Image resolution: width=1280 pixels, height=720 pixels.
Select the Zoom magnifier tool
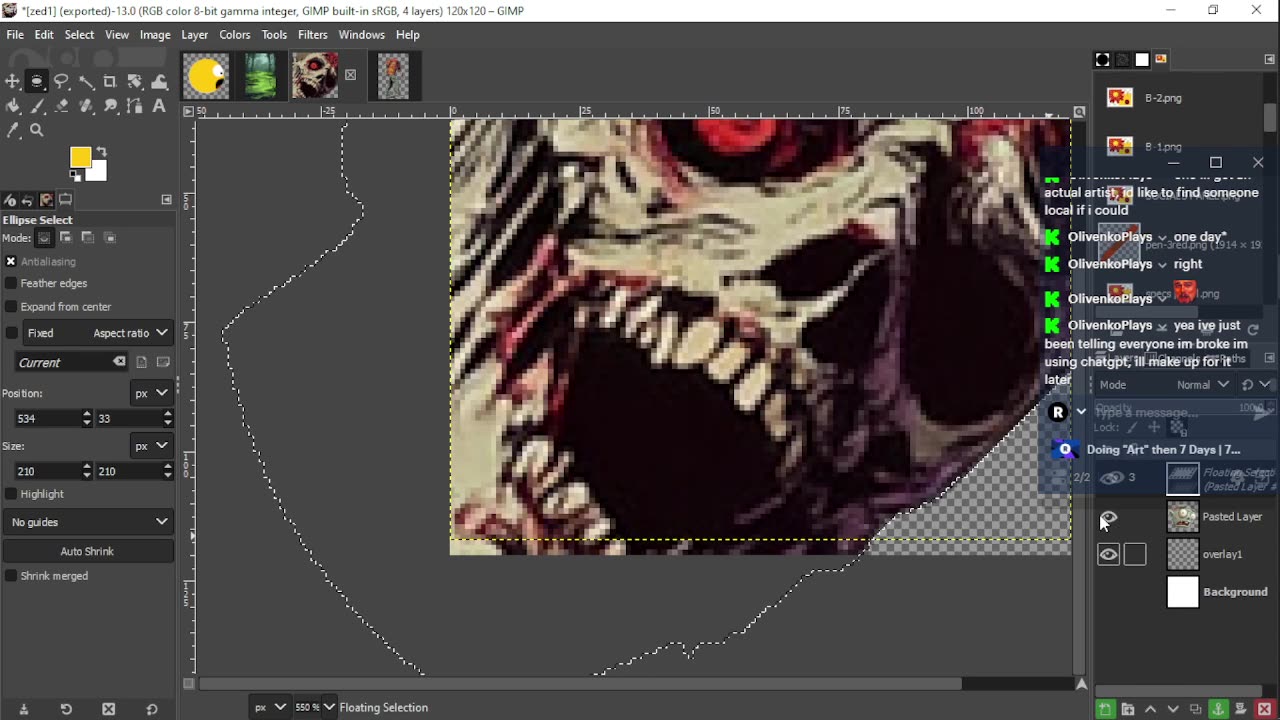[x=37, y=130]
